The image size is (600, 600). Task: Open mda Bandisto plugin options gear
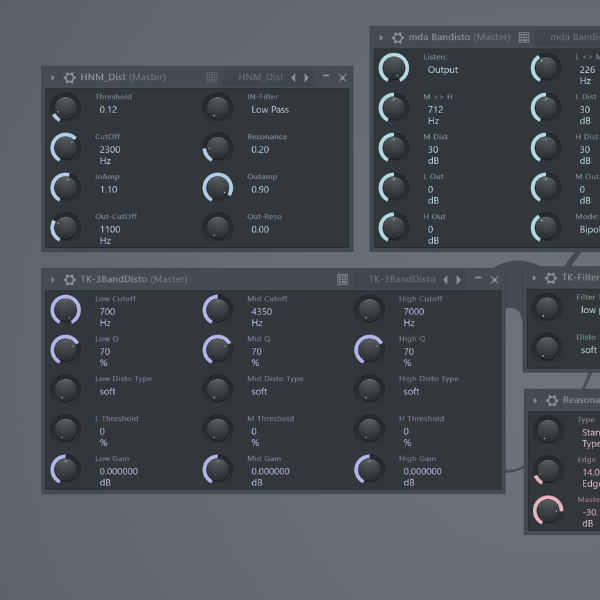click(x=398, y=38)
